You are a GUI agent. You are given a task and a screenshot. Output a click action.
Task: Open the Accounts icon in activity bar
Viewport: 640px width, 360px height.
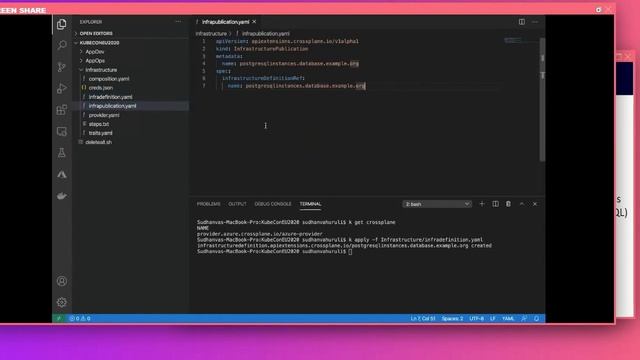pyautogui.click(x=62, y=281)
